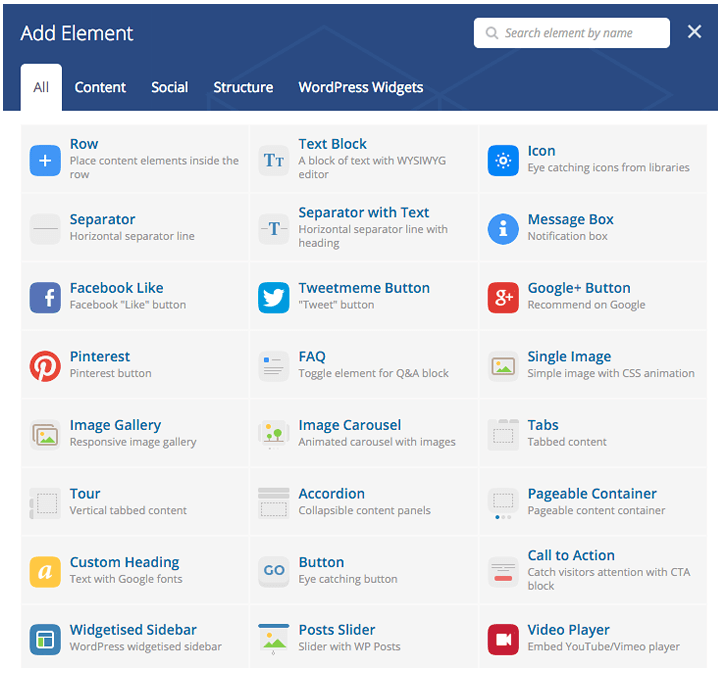
Task: Click the blue plus Row icon
Action: 45,160
